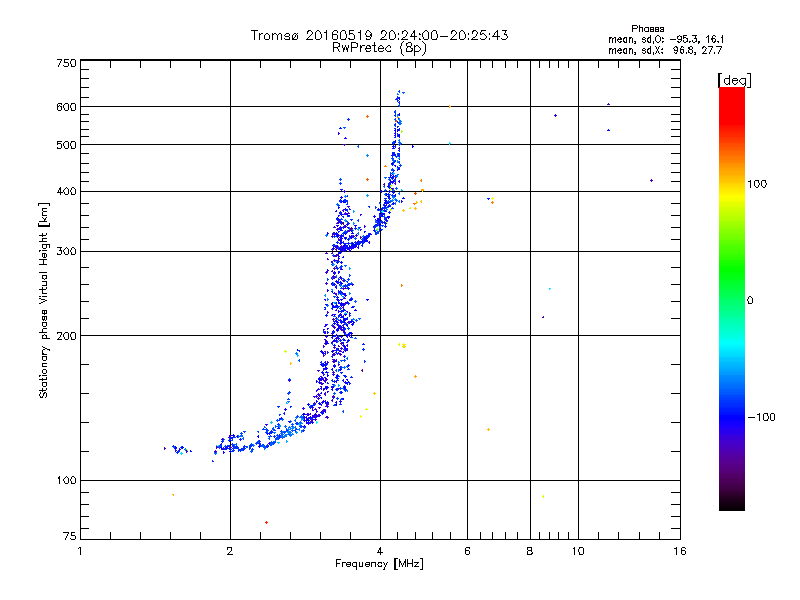Click the plot title 'Tromsø 20160519 20:24:00-20:25:43'
800x600 pixels.
pos(379,35)
